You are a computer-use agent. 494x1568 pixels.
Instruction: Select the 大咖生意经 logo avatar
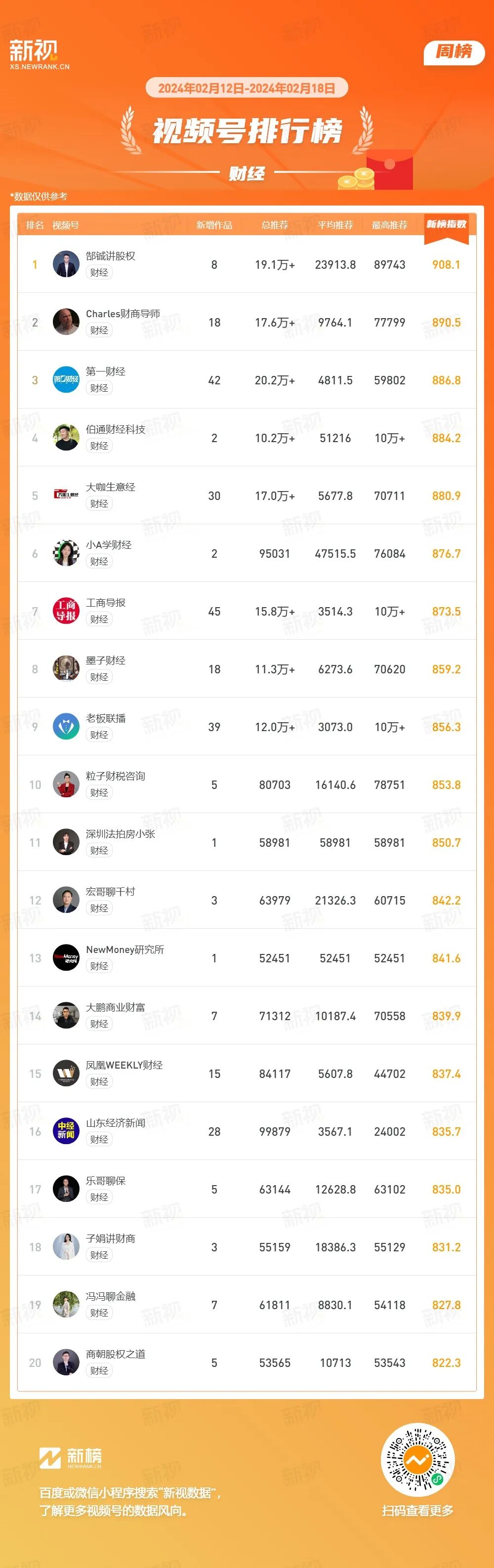click(x=66, y=495)
